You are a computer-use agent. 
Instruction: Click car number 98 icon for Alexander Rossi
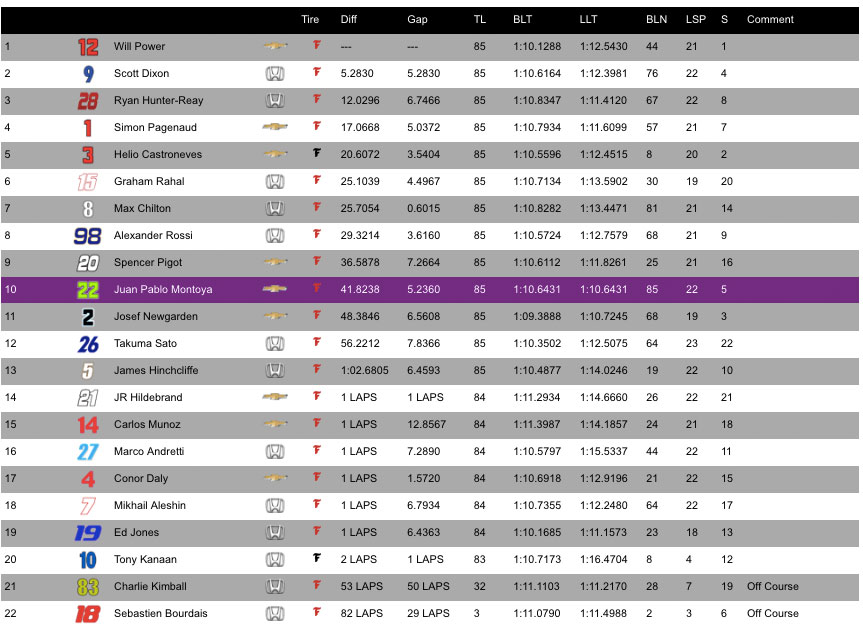(88, 236)
